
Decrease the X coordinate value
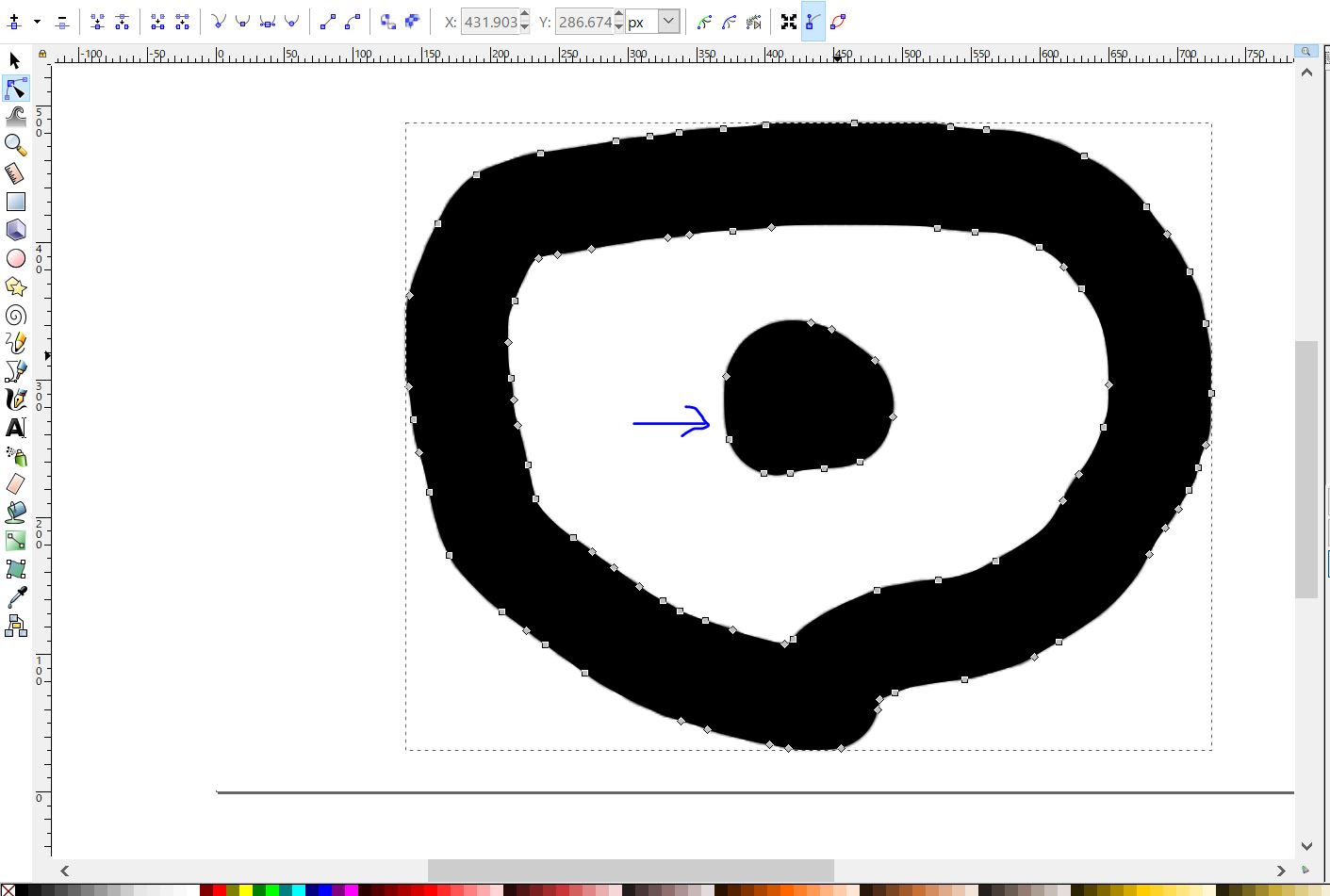(525, 28)
